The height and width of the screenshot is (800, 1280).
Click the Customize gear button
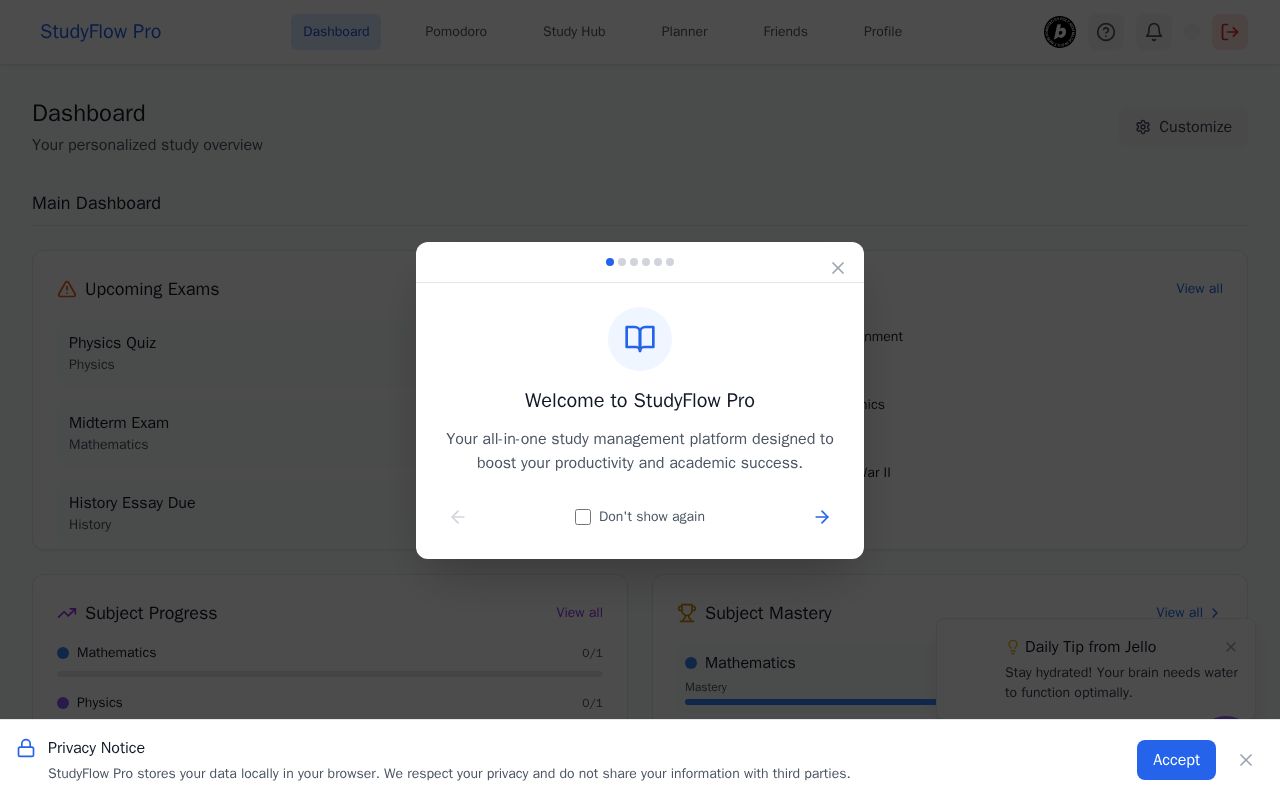1183,127
